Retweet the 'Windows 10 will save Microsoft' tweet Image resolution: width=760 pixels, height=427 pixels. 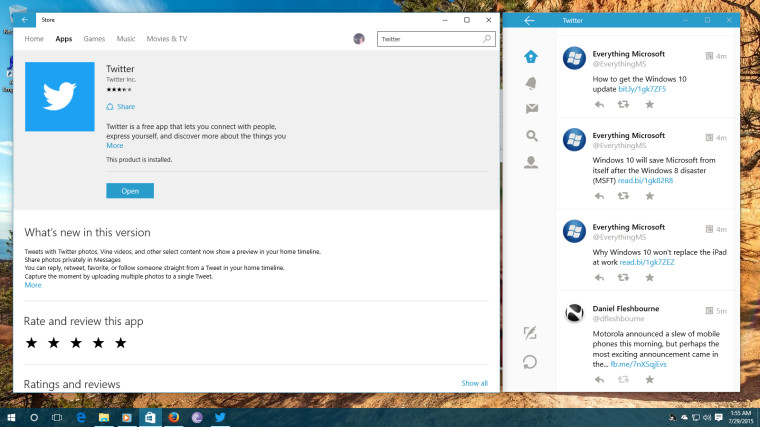coord(623,196)
